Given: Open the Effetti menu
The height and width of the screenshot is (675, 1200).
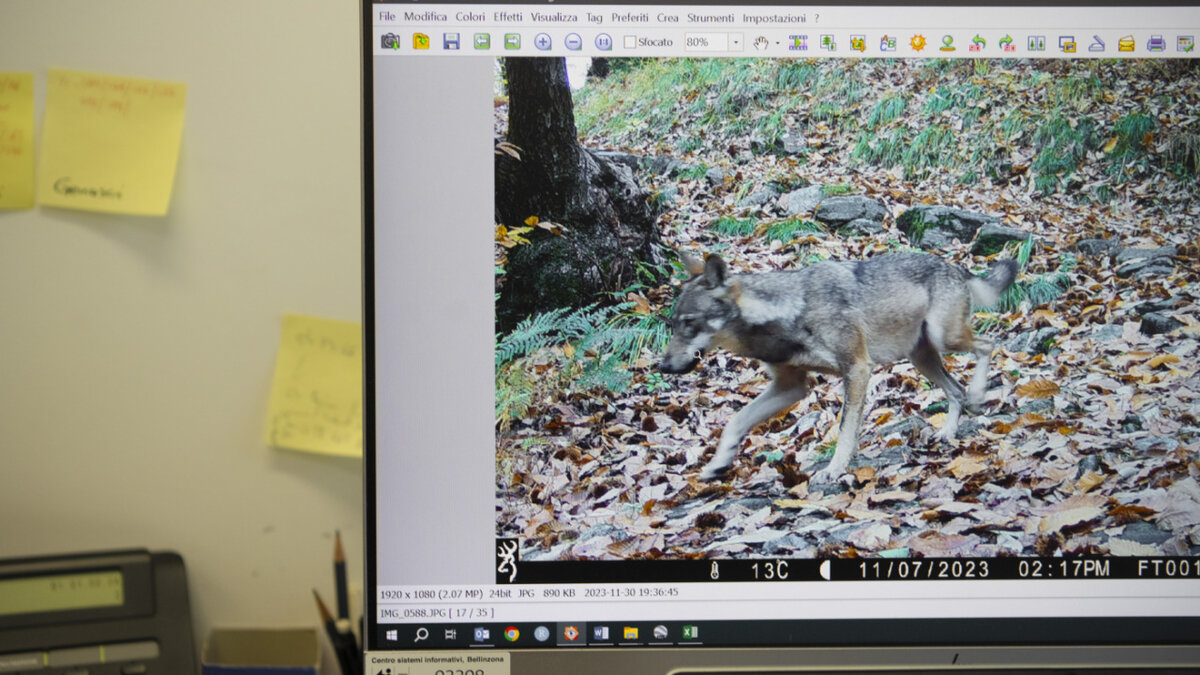Looking at the screenshot, I should (507, 17).
